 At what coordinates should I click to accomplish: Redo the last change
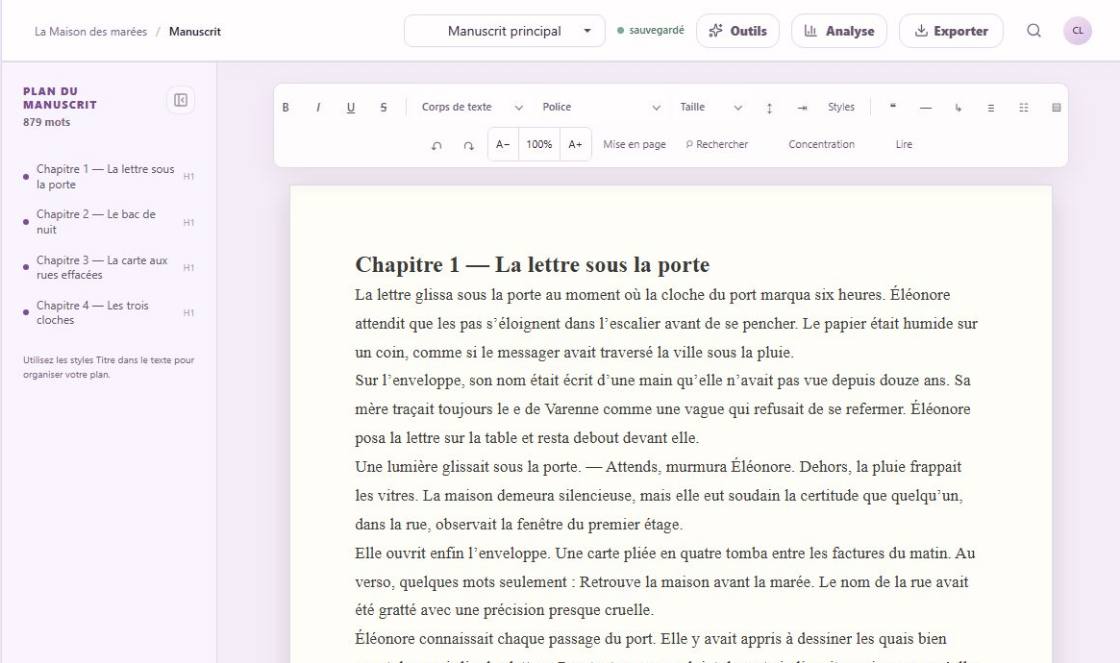(x=469, y=145)
